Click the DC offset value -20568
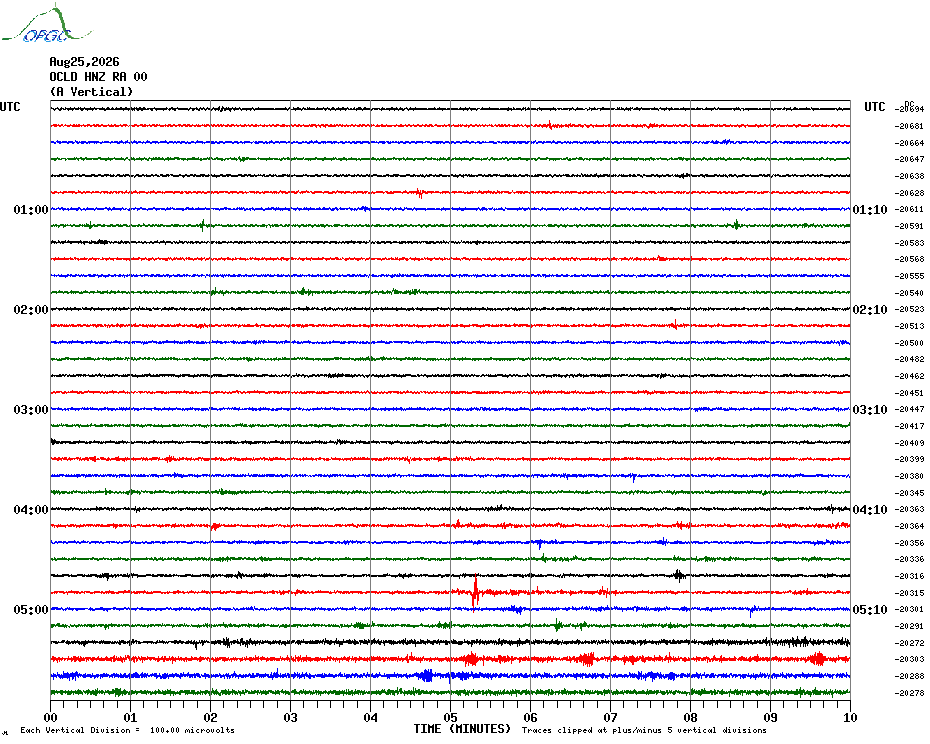The height and width of the screenshot is (744, 930). [909, 259]
